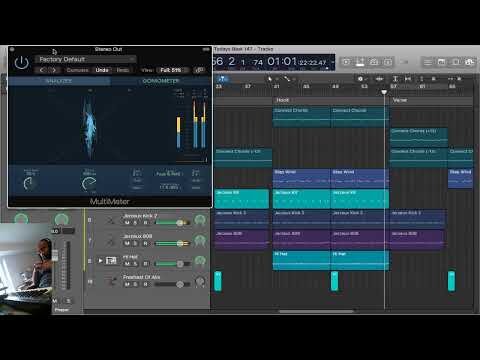This screenshot has width=480, height=360.
Task: Toggle the Catch playhead icon in tracks area
Action: (223, 79)
